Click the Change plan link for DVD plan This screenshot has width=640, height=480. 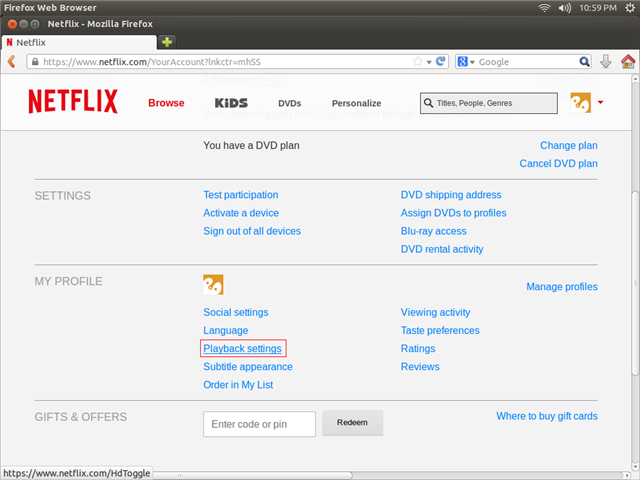click(569, 145)
